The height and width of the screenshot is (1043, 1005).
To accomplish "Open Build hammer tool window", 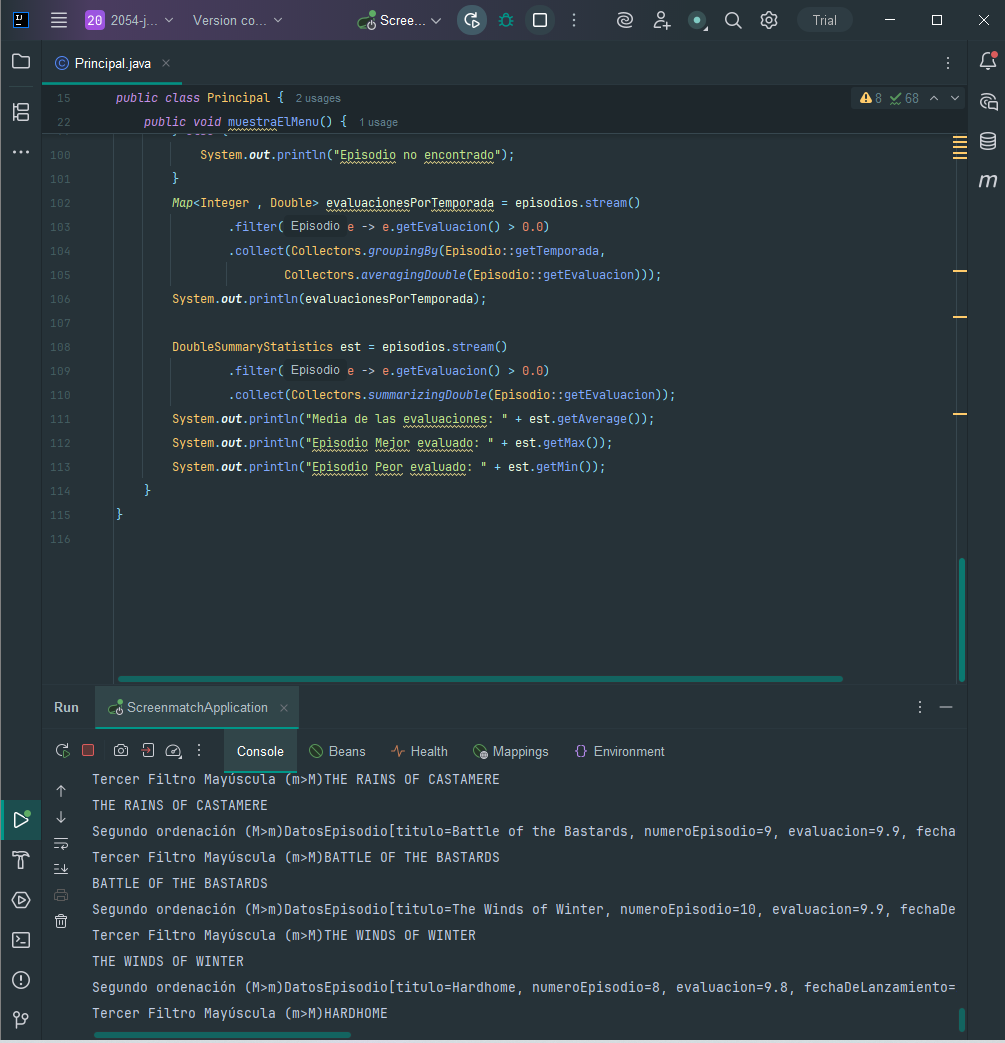I will (x=21, y=860).
